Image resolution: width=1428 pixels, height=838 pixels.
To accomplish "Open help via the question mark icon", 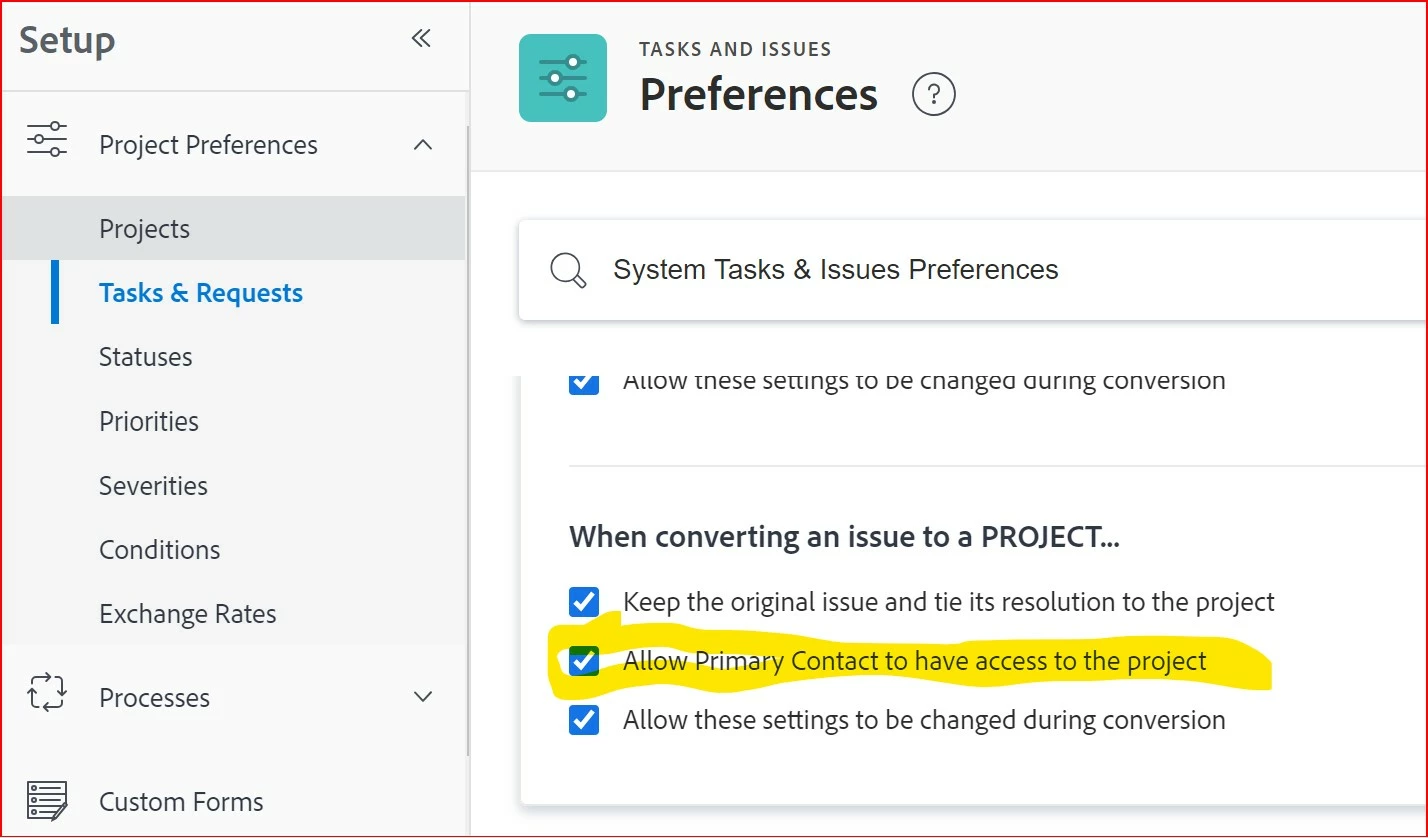I will click(x=934, y=94).
